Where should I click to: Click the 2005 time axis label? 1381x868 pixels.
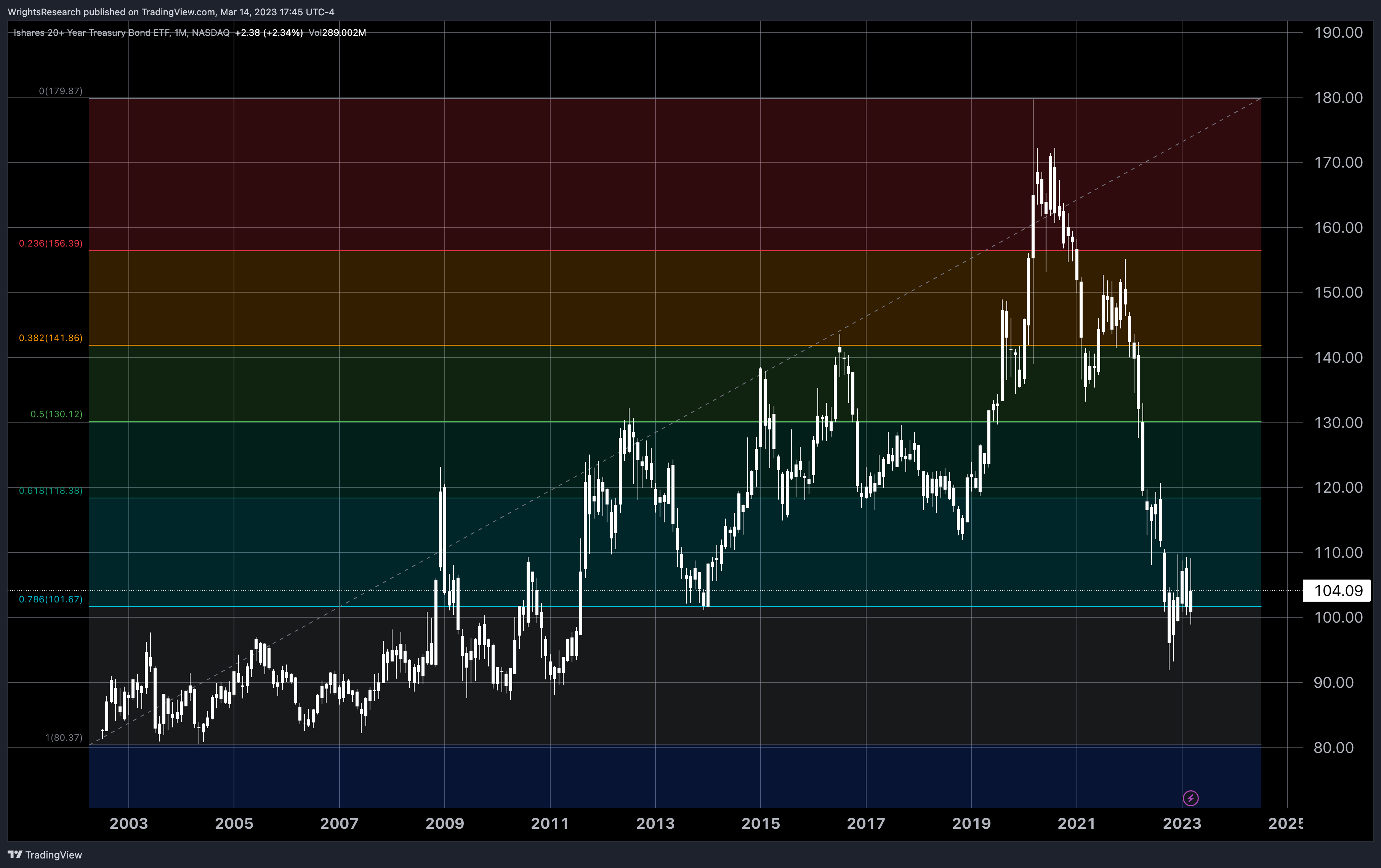tap(234, 824)
